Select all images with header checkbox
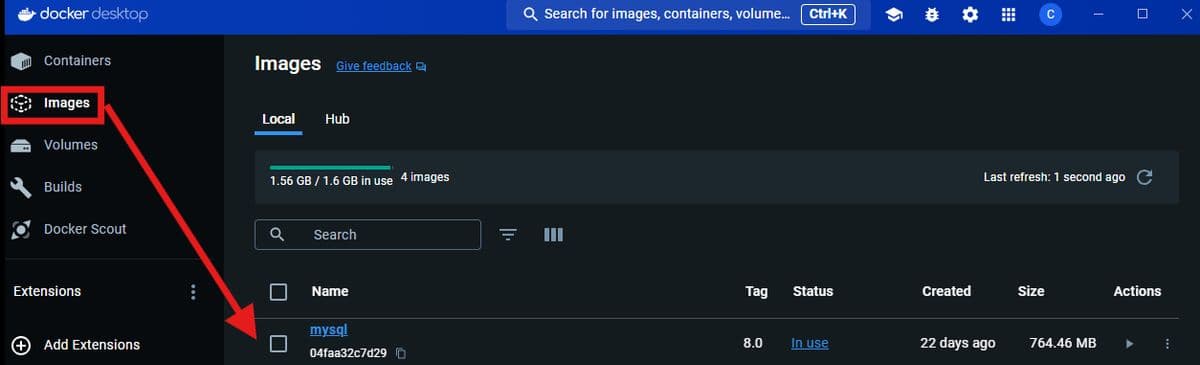Screen dimensions: 1200x365 pyautogui.click(x=279, y=291)
